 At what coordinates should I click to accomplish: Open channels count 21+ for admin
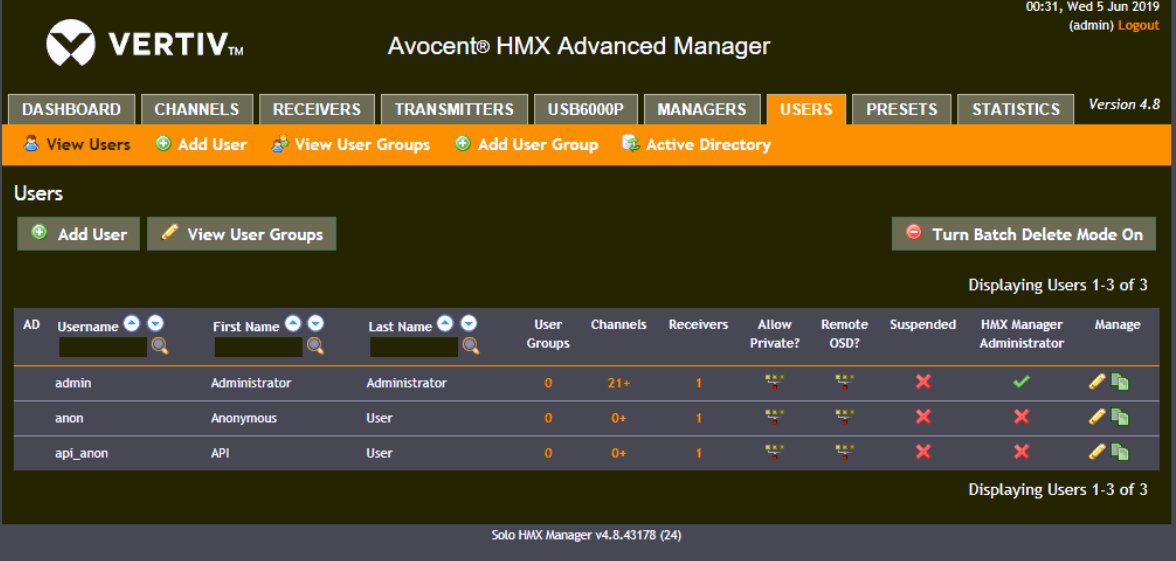tap(619, 383)
